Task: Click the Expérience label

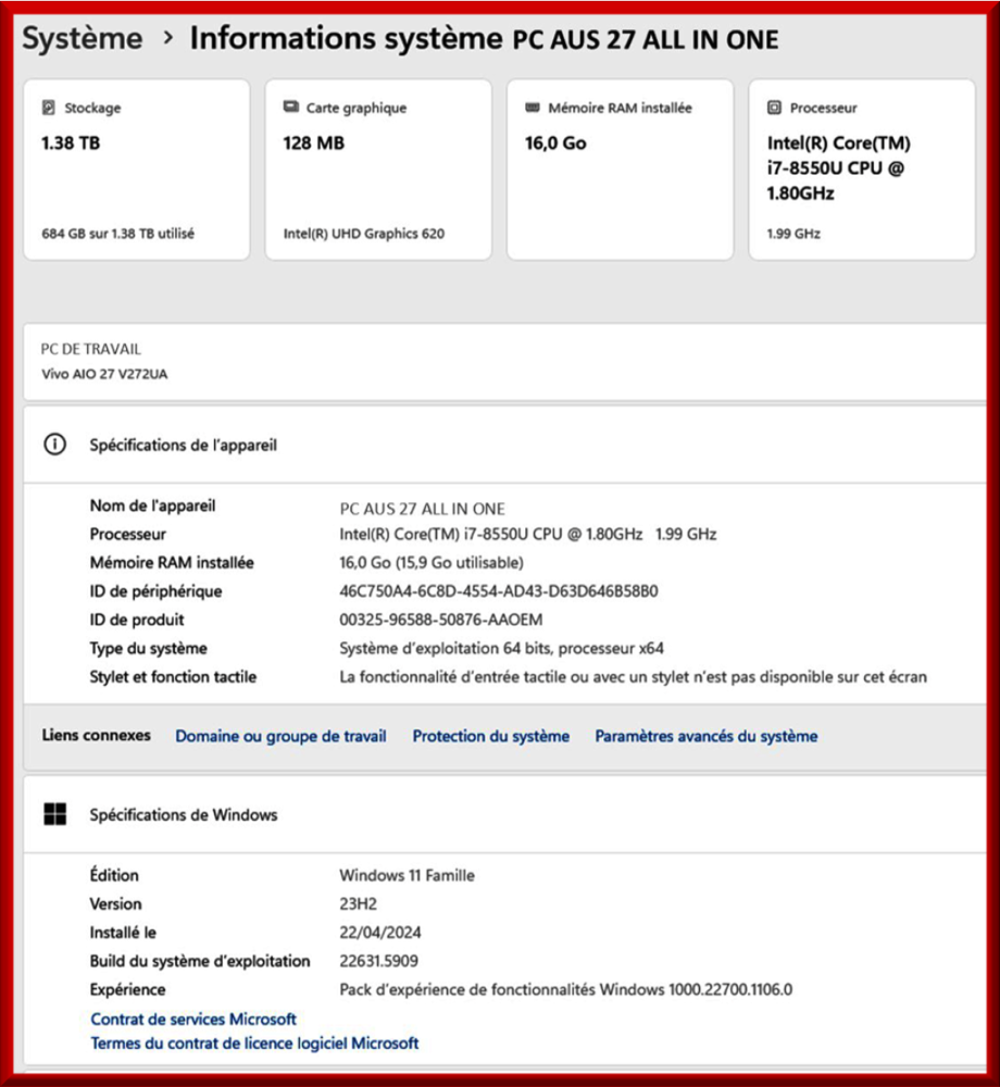Action: [x=128, y=989]
